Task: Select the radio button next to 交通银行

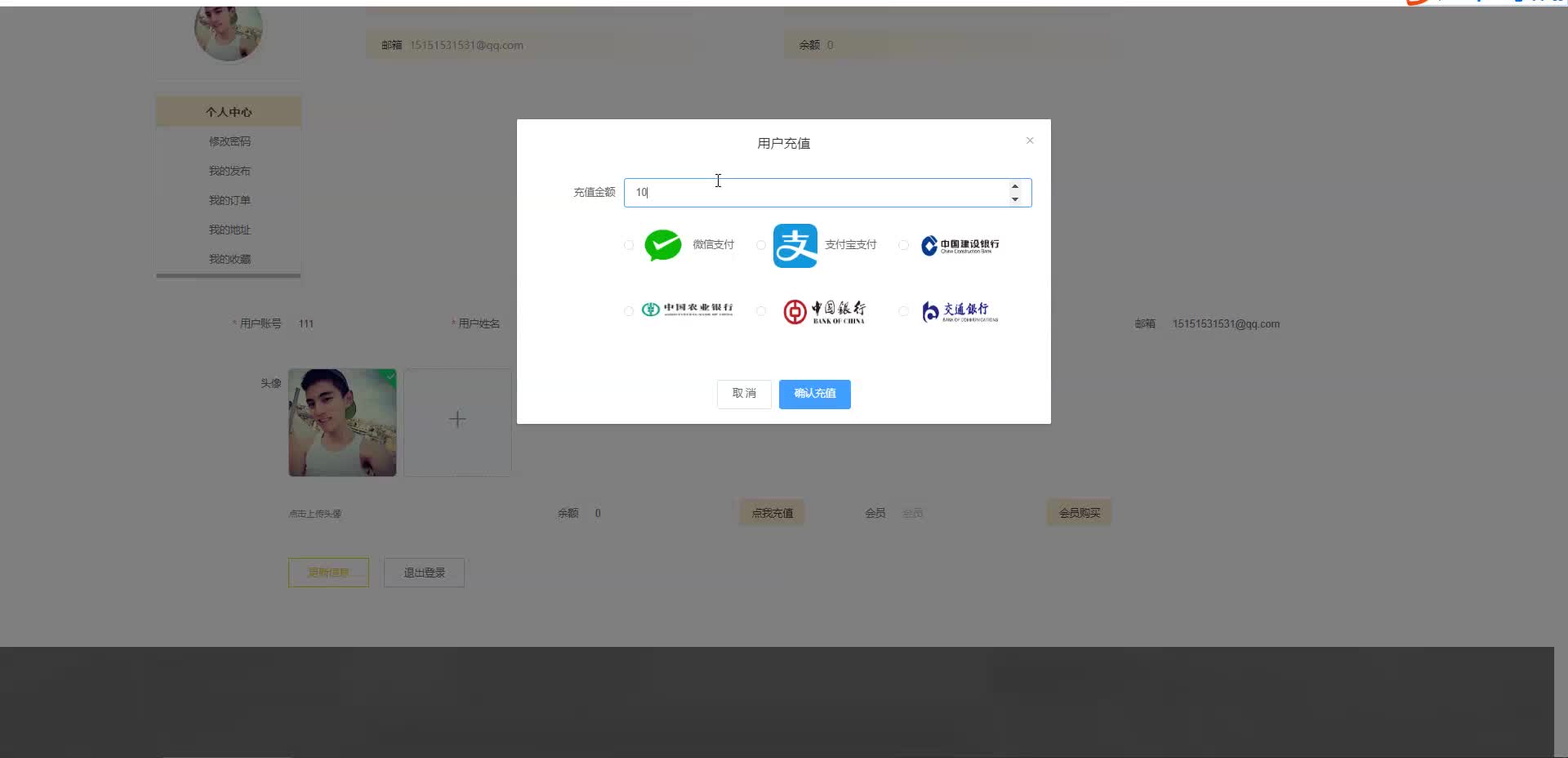Action: point(903,311)
